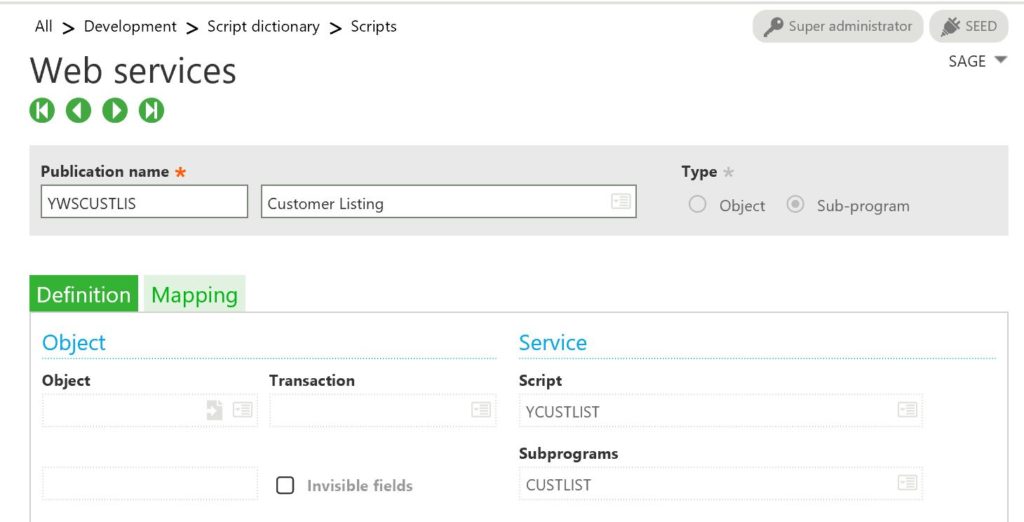This screenshot has height=522, width=1024.
Task: Open the Subprograms field selection icon
Action: click(907, 483)
